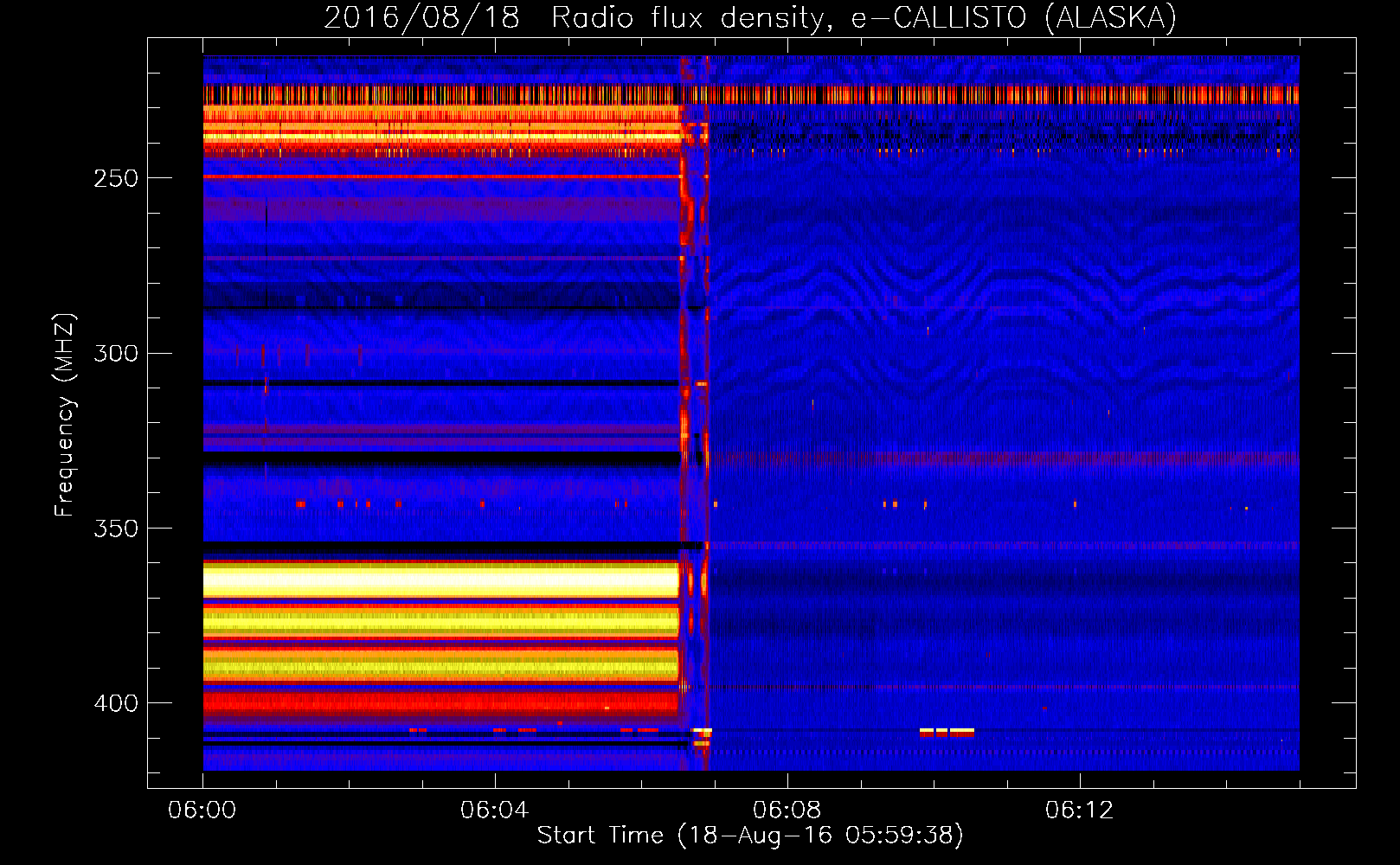1400x865 pixels.
Task: Click the "06:04" time tick label
Action: tap(495, 811)
